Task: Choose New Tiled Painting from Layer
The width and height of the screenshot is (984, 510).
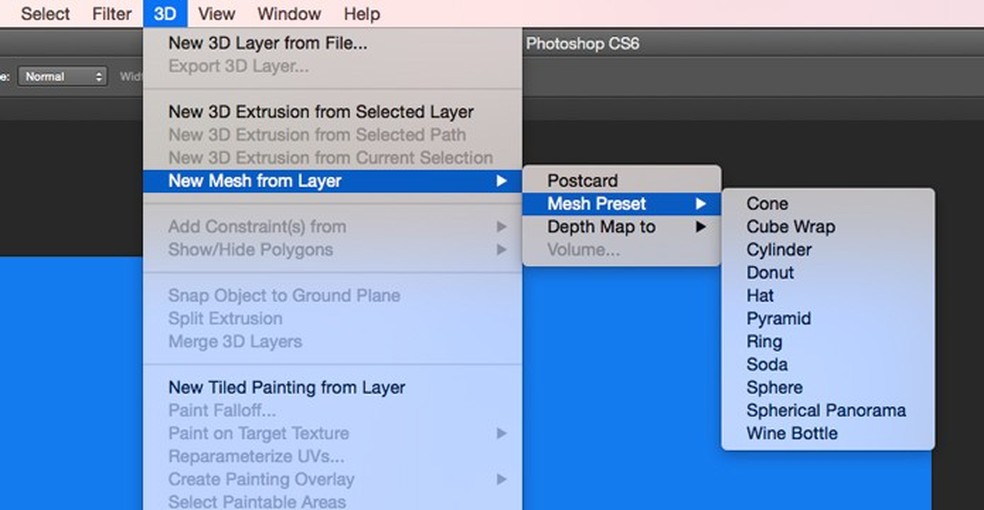Action: [x=286, y=387]
